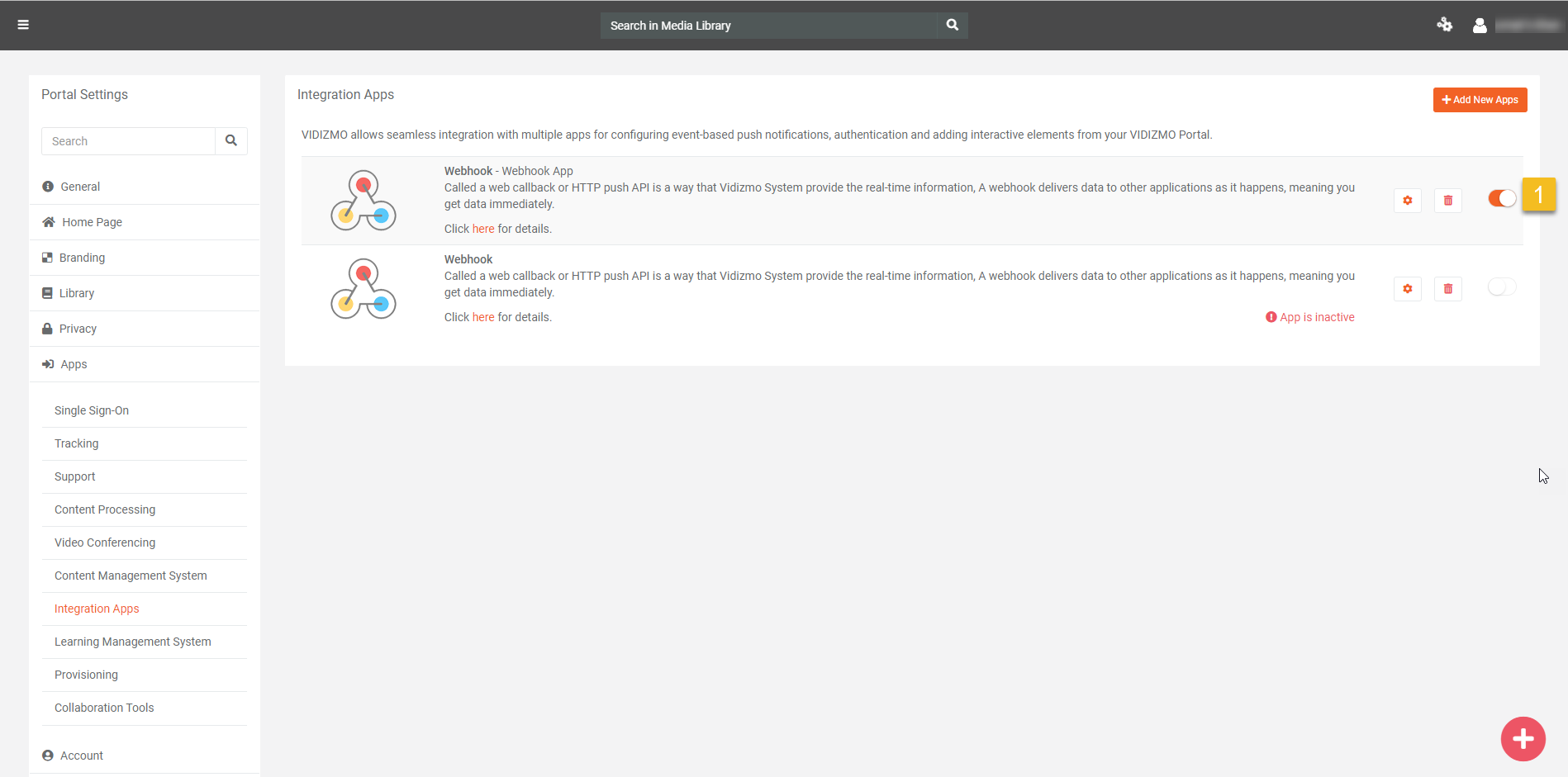The height and width of the screenshot is (777, 1568).
Task: Delete the Webhook App with trash icon
Action: 1447,200
